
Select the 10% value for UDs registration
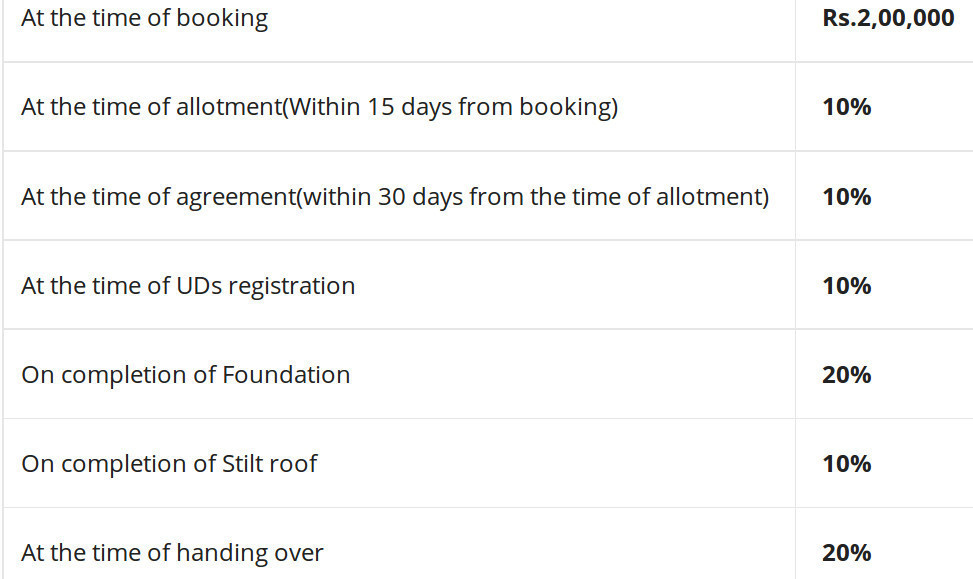click(x=846, y=286)
